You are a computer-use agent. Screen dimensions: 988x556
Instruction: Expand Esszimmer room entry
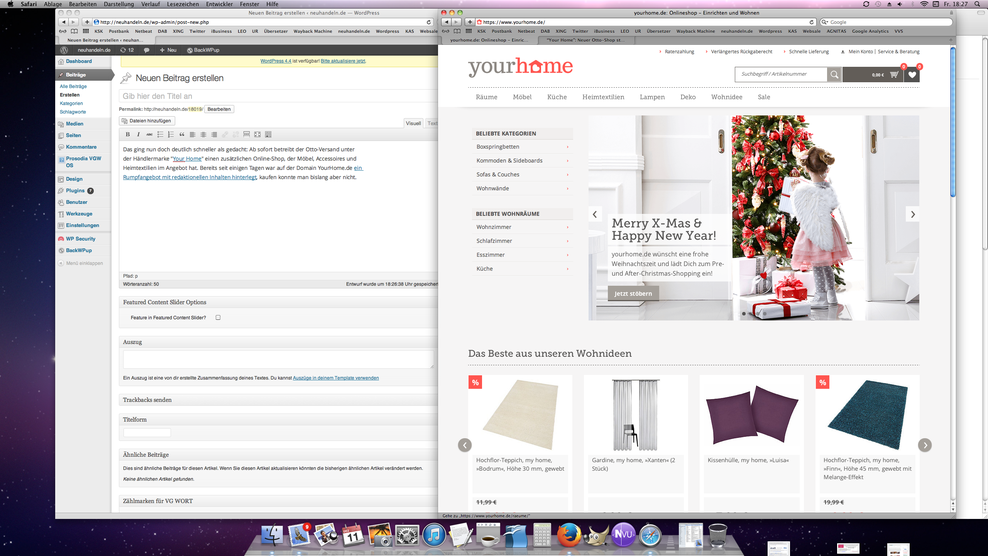[567, 255]
